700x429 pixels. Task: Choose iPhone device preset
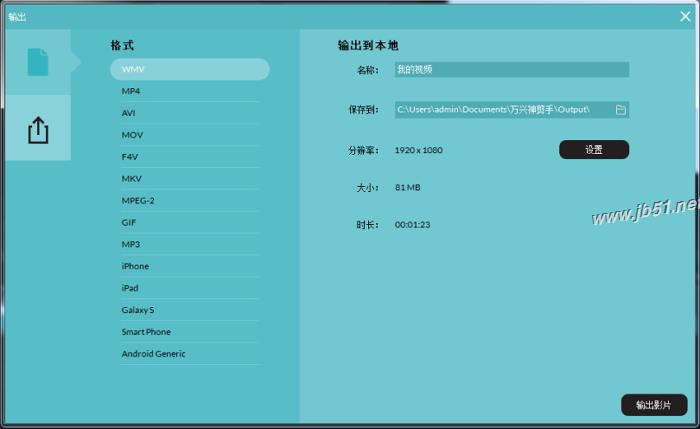pyautogui.click(x=190, y=266)
